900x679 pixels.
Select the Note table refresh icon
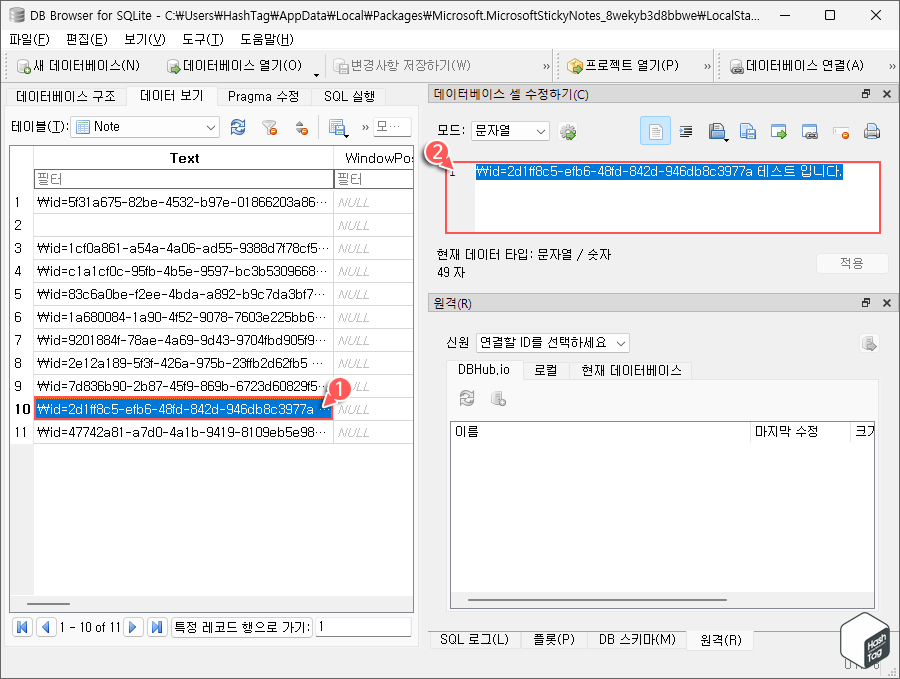(238, 129)
